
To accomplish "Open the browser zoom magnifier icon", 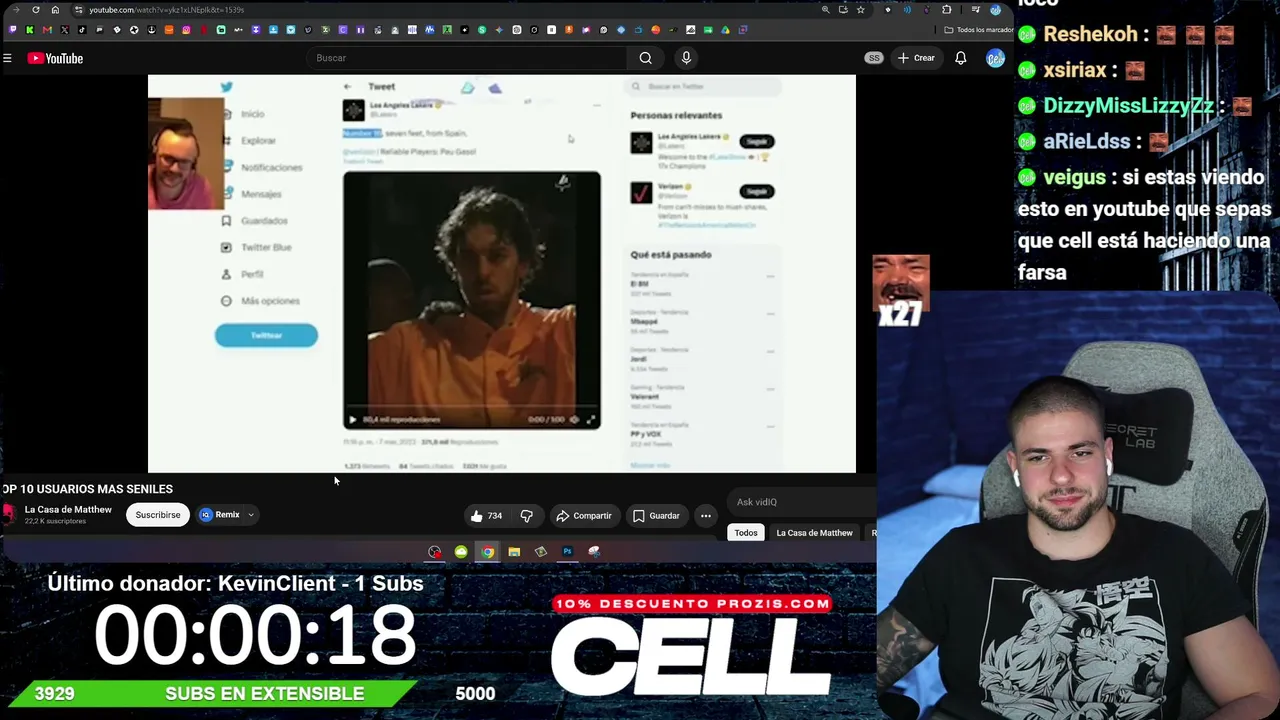I will coord(825,10).
